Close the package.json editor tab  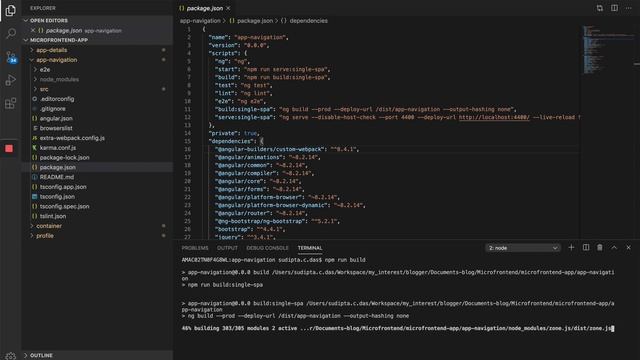click(x=228, y=8)
